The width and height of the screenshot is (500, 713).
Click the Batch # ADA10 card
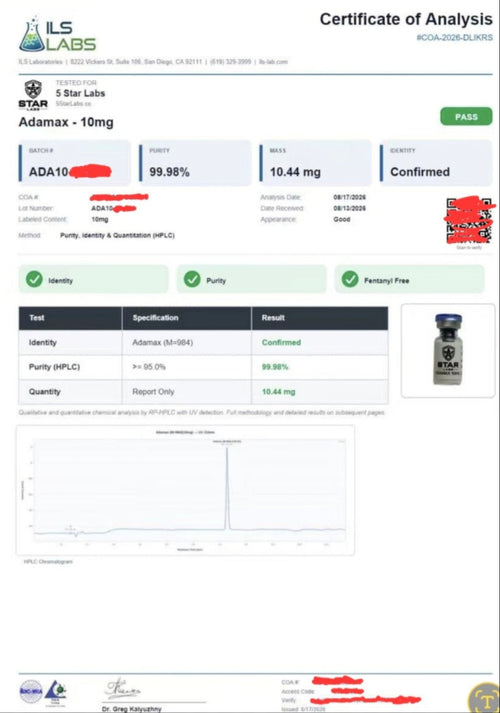click(x=75, y=163)
